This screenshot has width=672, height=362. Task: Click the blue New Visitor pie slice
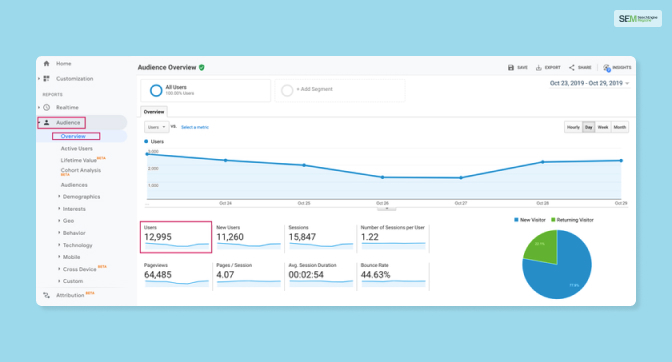tap(568, 274)
